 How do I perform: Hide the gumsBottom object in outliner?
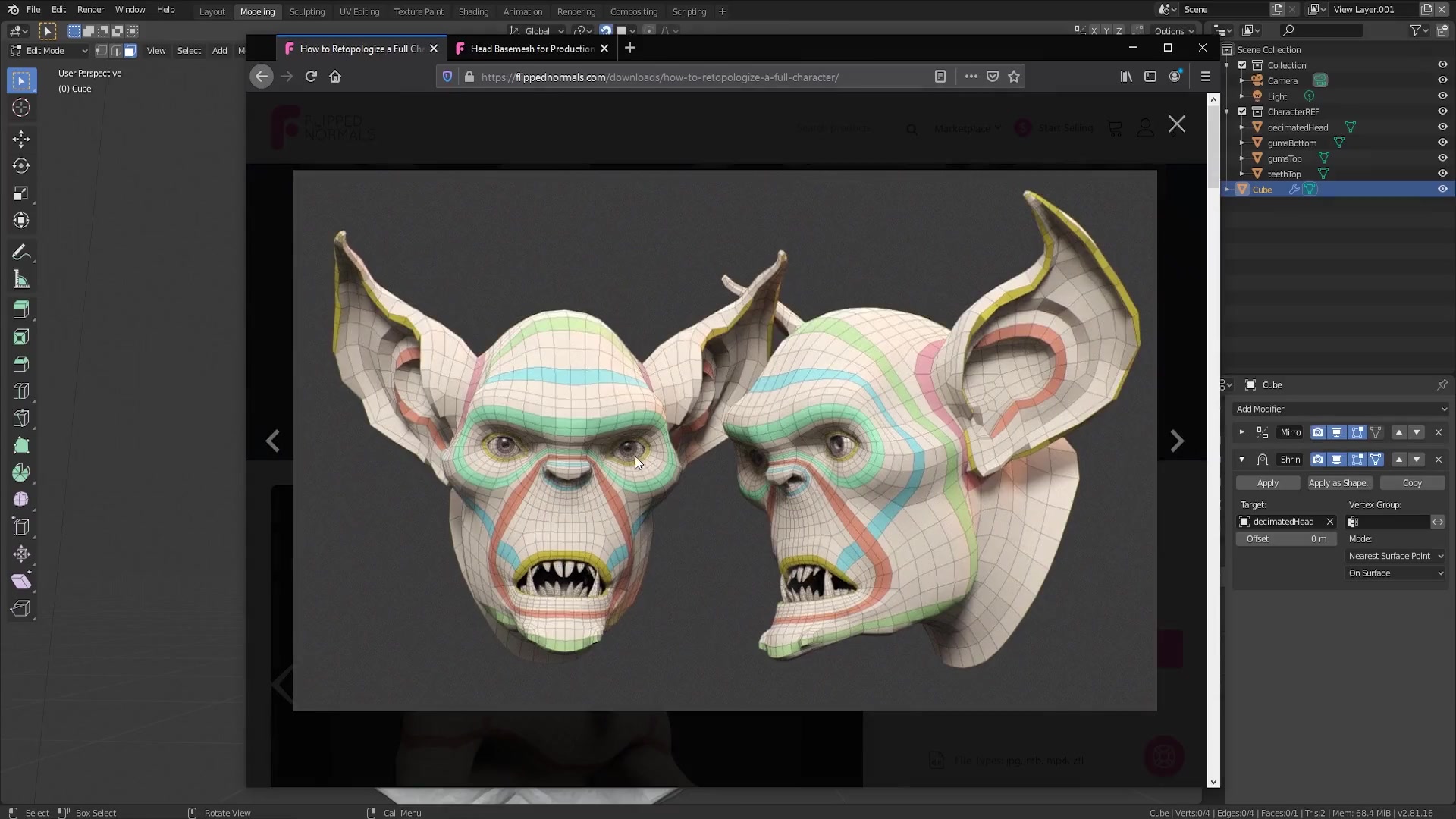click(x=1442, y=143)
